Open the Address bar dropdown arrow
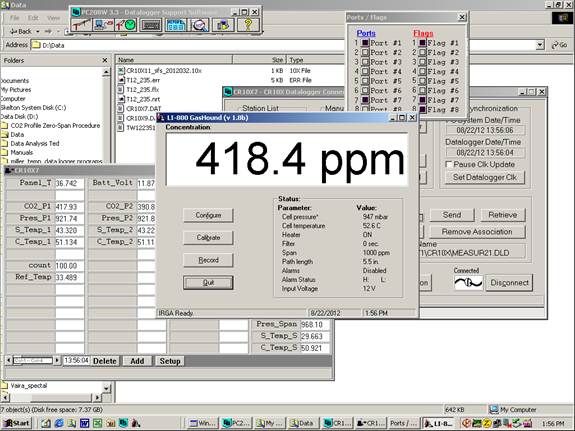Viewport: 575px width, 431px height. (540, 45)
